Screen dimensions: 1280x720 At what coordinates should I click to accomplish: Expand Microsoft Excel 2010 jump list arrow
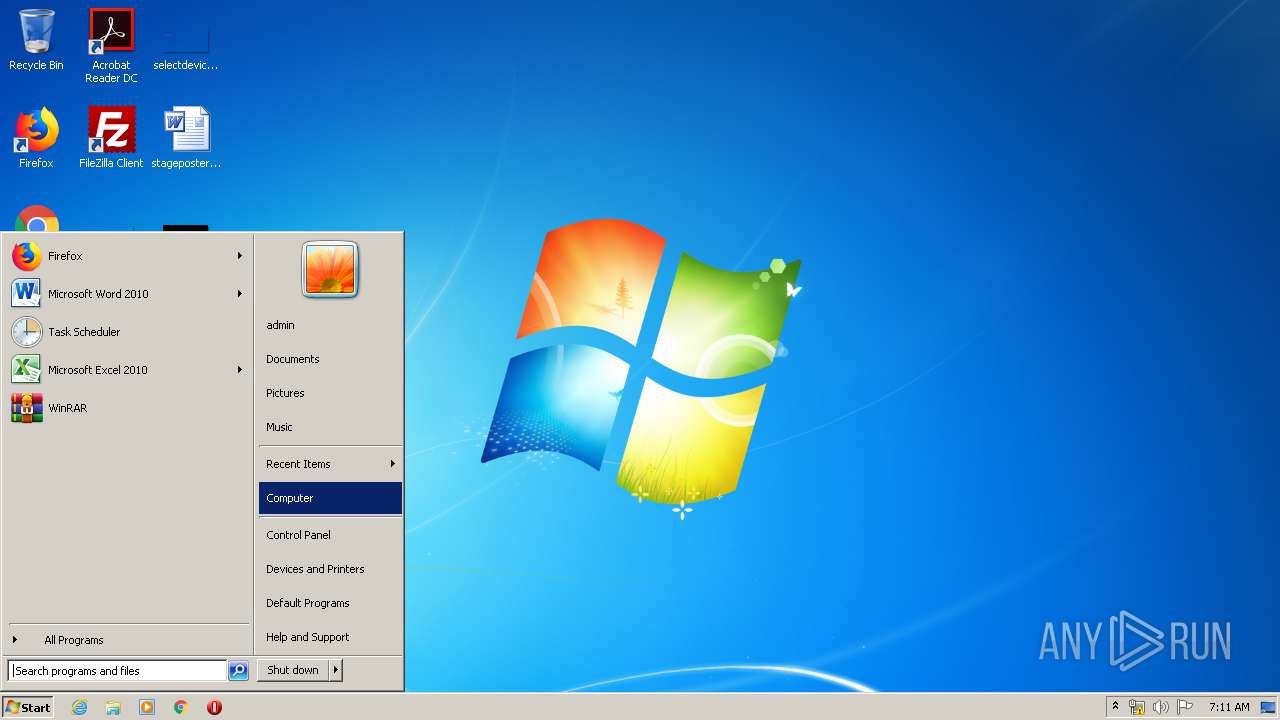240,370
